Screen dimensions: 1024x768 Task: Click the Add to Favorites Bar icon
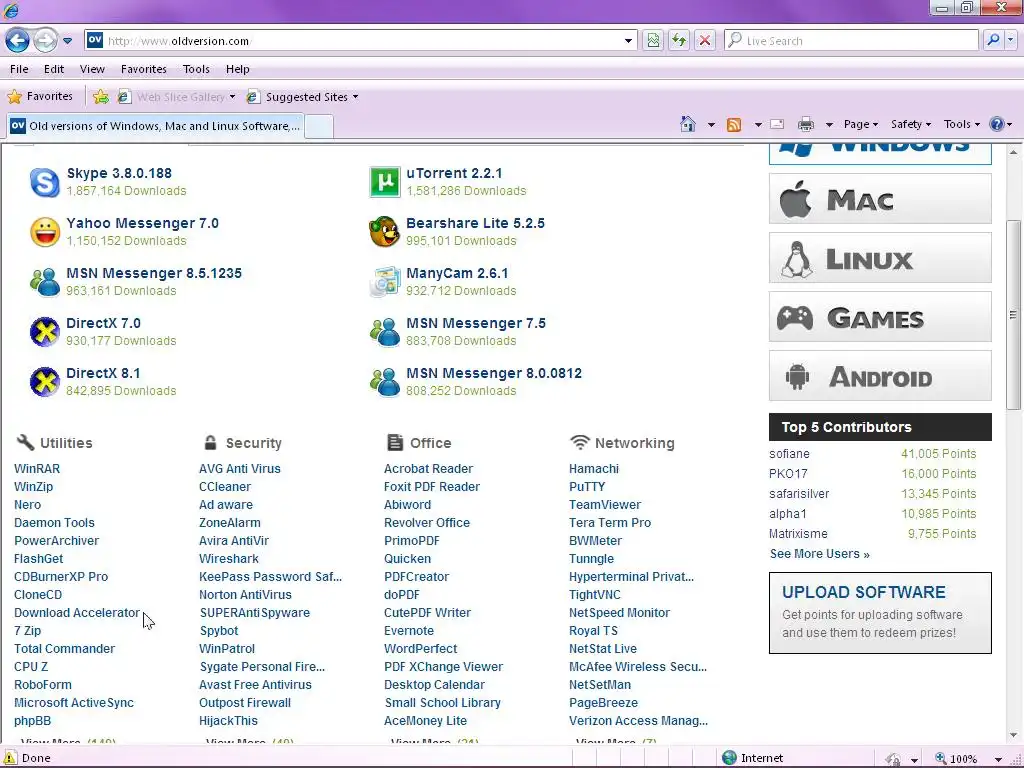pos(101,97)
